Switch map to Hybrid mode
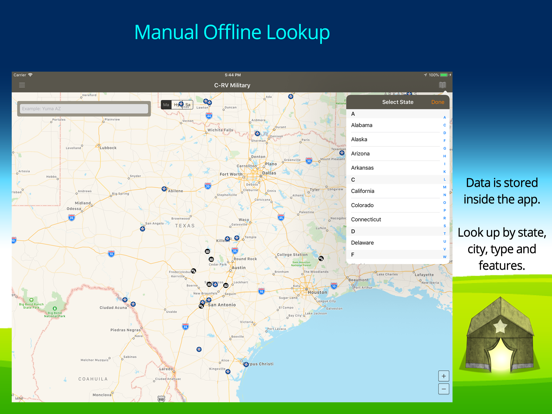The image size is (552, 414). [x=177, y=105]
